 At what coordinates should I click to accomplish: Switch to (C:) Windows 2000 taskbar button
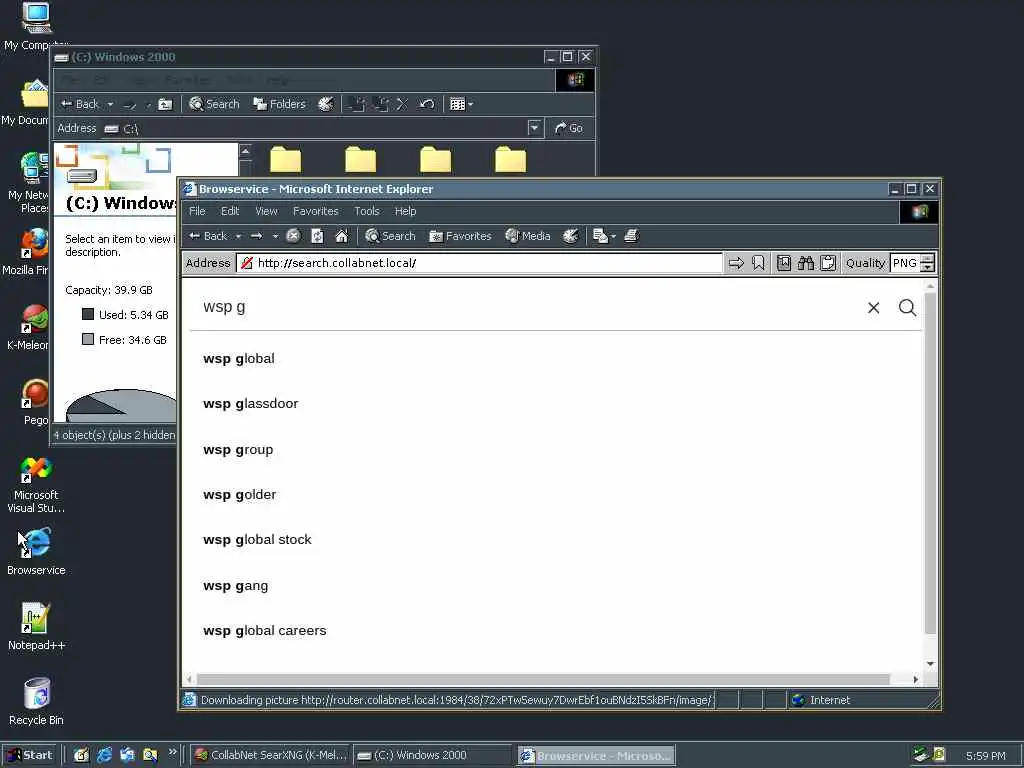[x=434, y=755]
